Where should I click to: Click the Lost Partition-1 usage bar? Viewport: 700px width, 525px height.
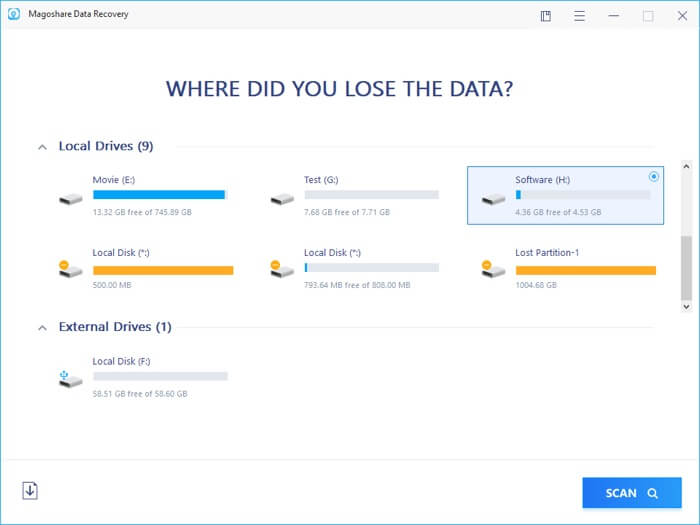[586, 271]
